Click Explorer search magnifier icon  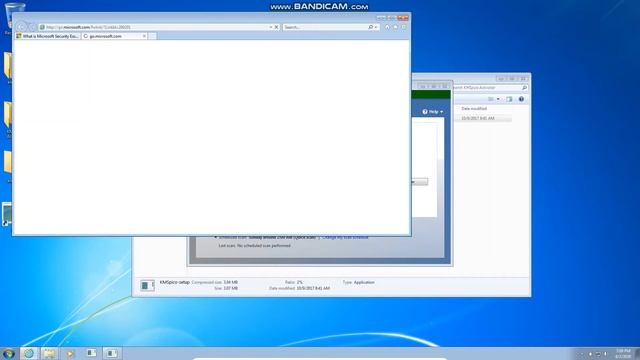(x=524, y=87)
